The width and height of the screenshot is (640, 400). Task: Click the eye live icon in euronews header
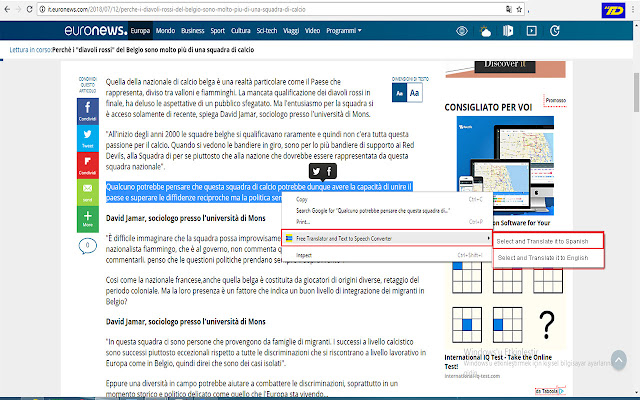click(462, 31)
